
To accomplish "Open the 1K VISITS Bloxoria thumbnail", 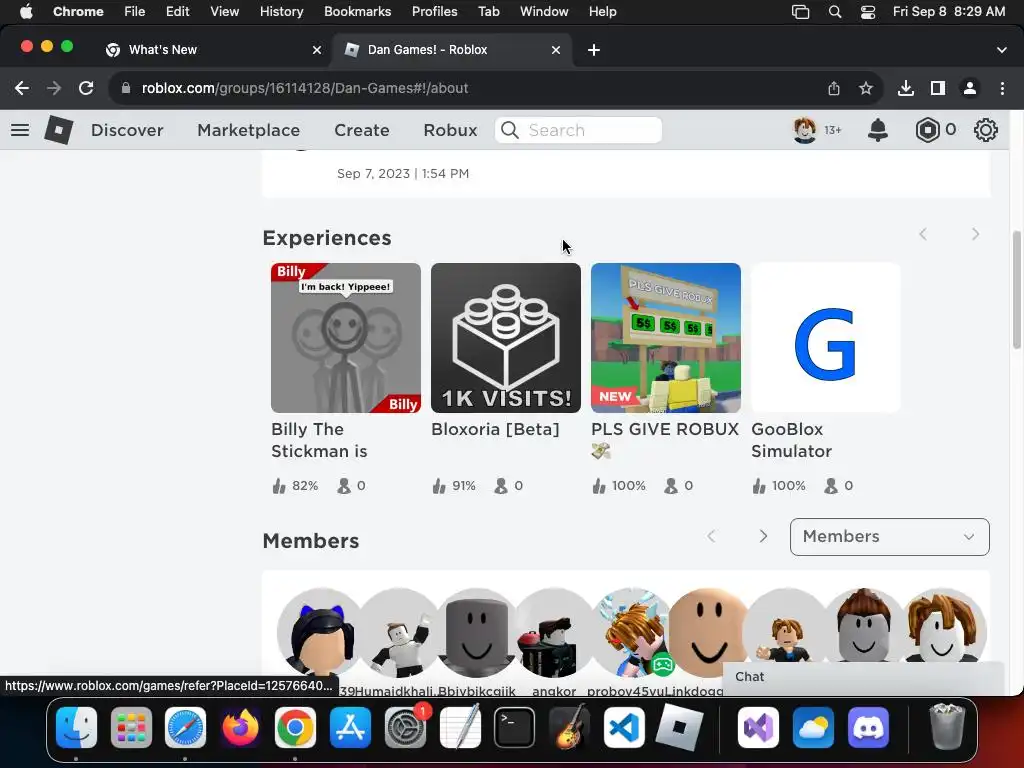I will pyautogui.click(x=505, y=338).
